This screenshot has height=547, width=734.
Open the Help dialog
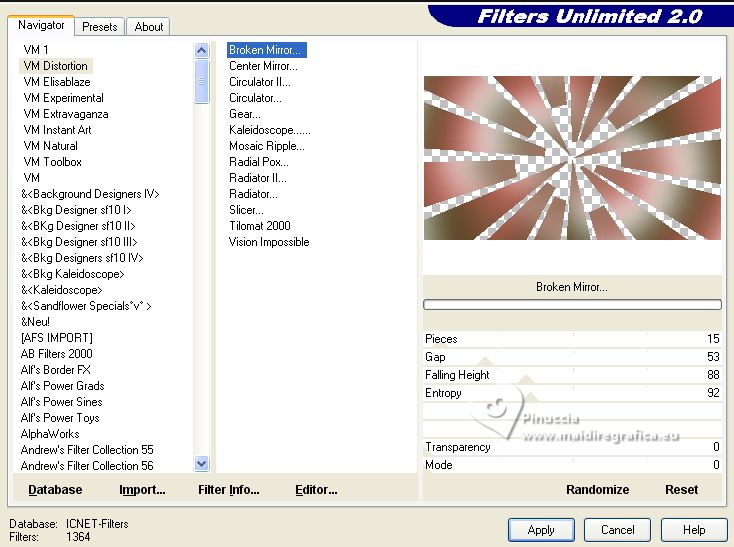tap(694, 530)
